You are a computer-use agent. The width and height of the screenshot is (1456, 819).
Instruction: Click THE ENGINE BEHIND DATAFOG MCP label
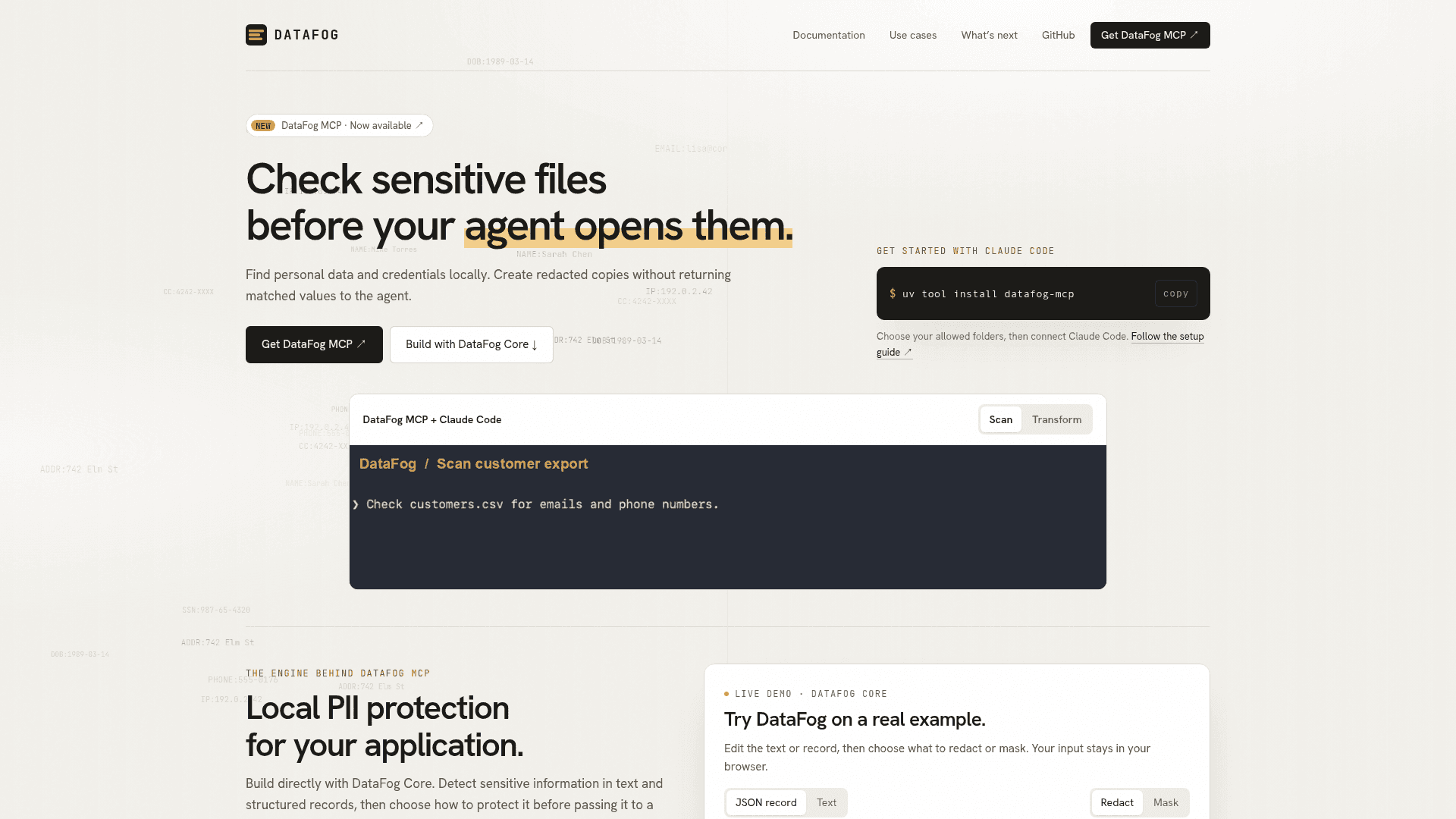pos(338,673)
